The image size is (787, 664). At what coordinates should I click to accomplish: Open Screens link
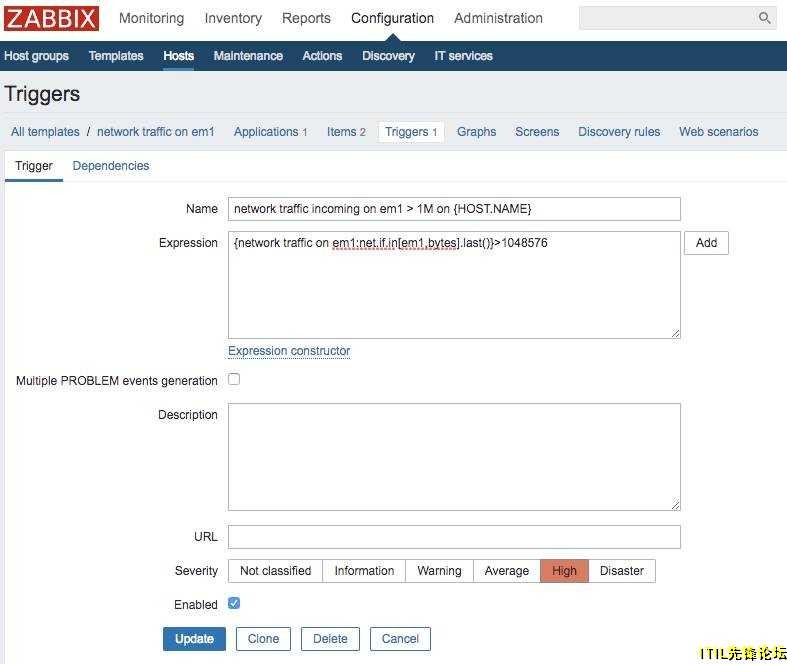point(537,131)
